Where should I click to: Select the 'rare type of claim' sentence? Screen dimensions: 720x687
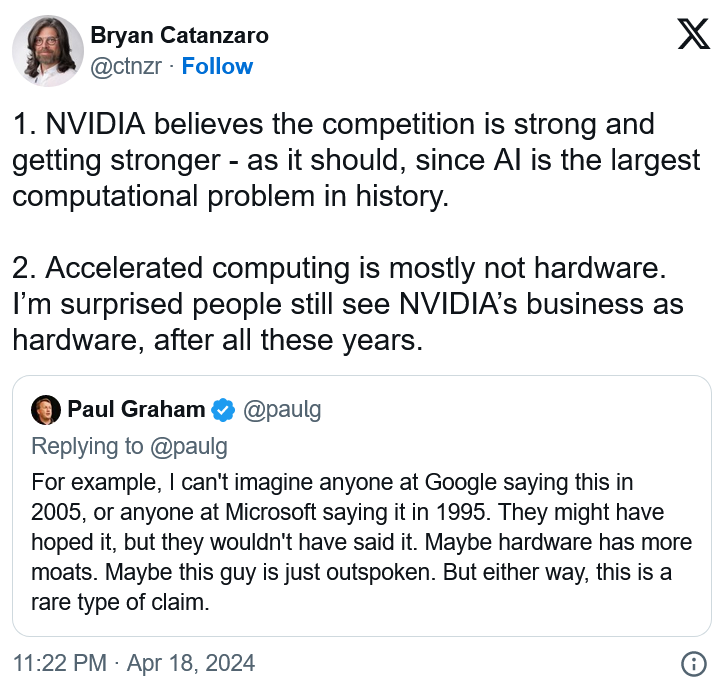(x=120, y=602)
